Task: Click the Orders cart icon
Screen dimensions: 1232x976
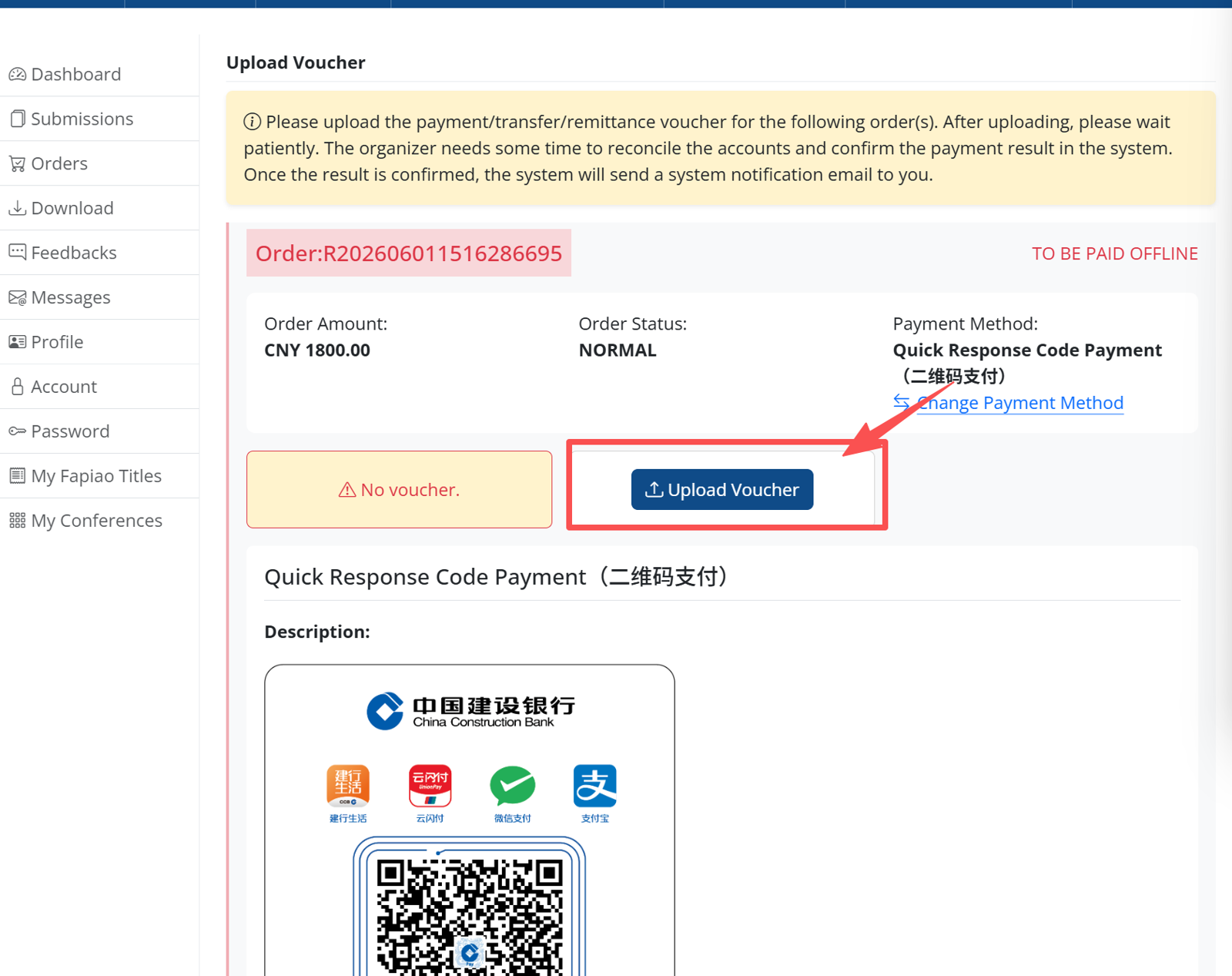Action: [x=17, y=163]
